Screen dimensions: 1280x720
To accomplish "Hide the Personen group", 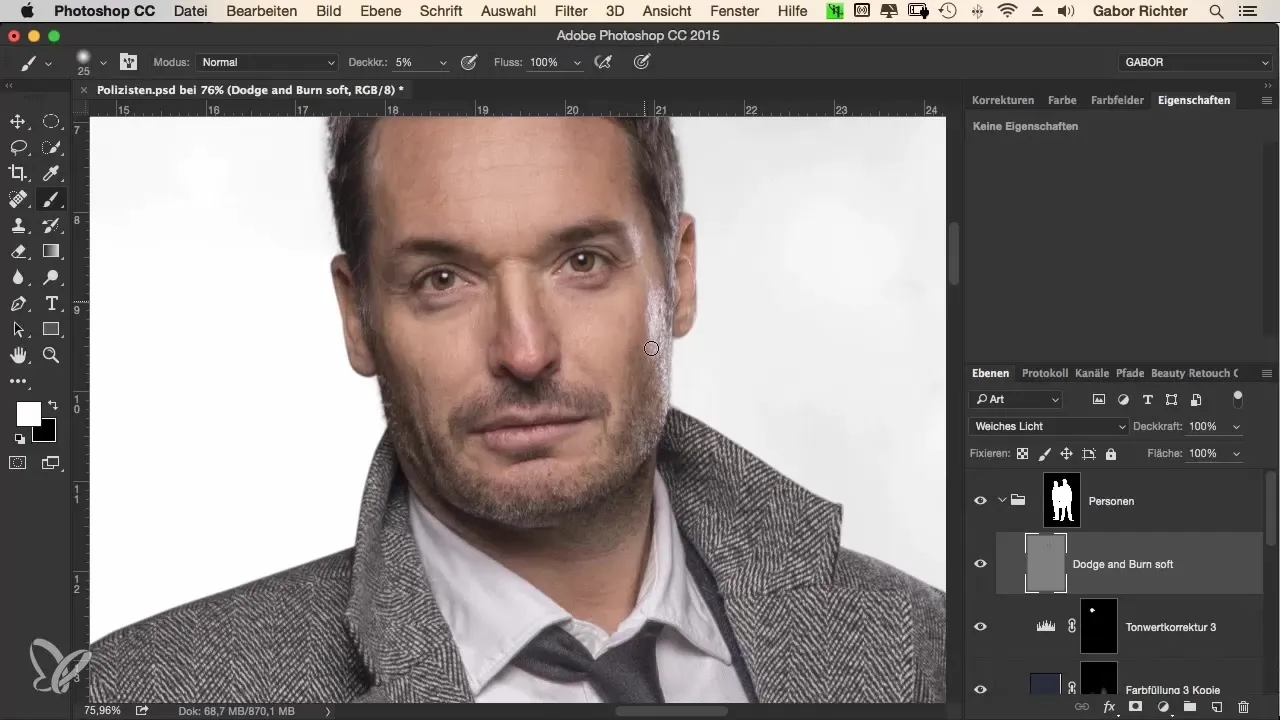I will pos(980,501).
